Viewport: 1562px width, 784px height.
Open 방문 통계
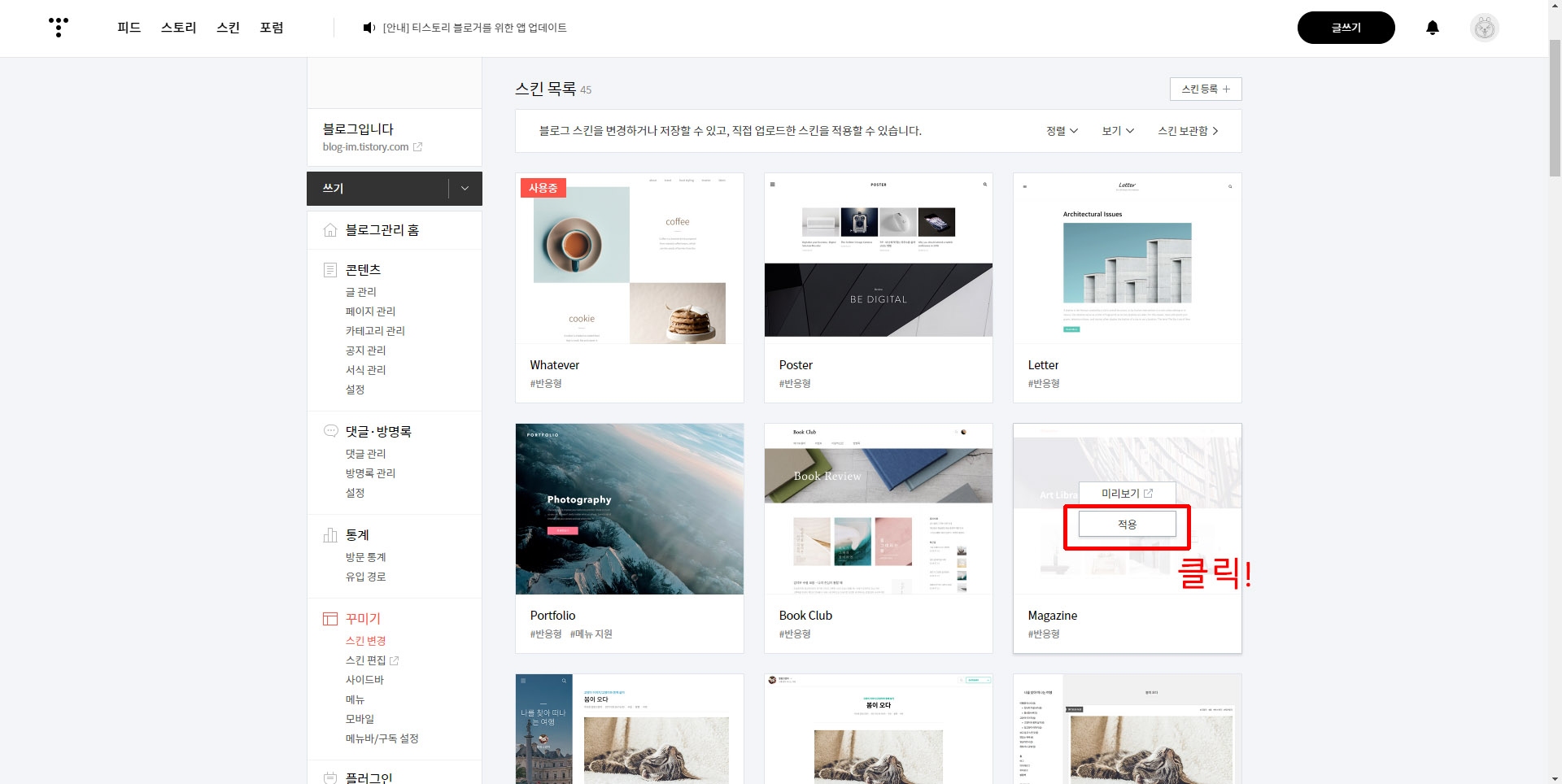366,557
